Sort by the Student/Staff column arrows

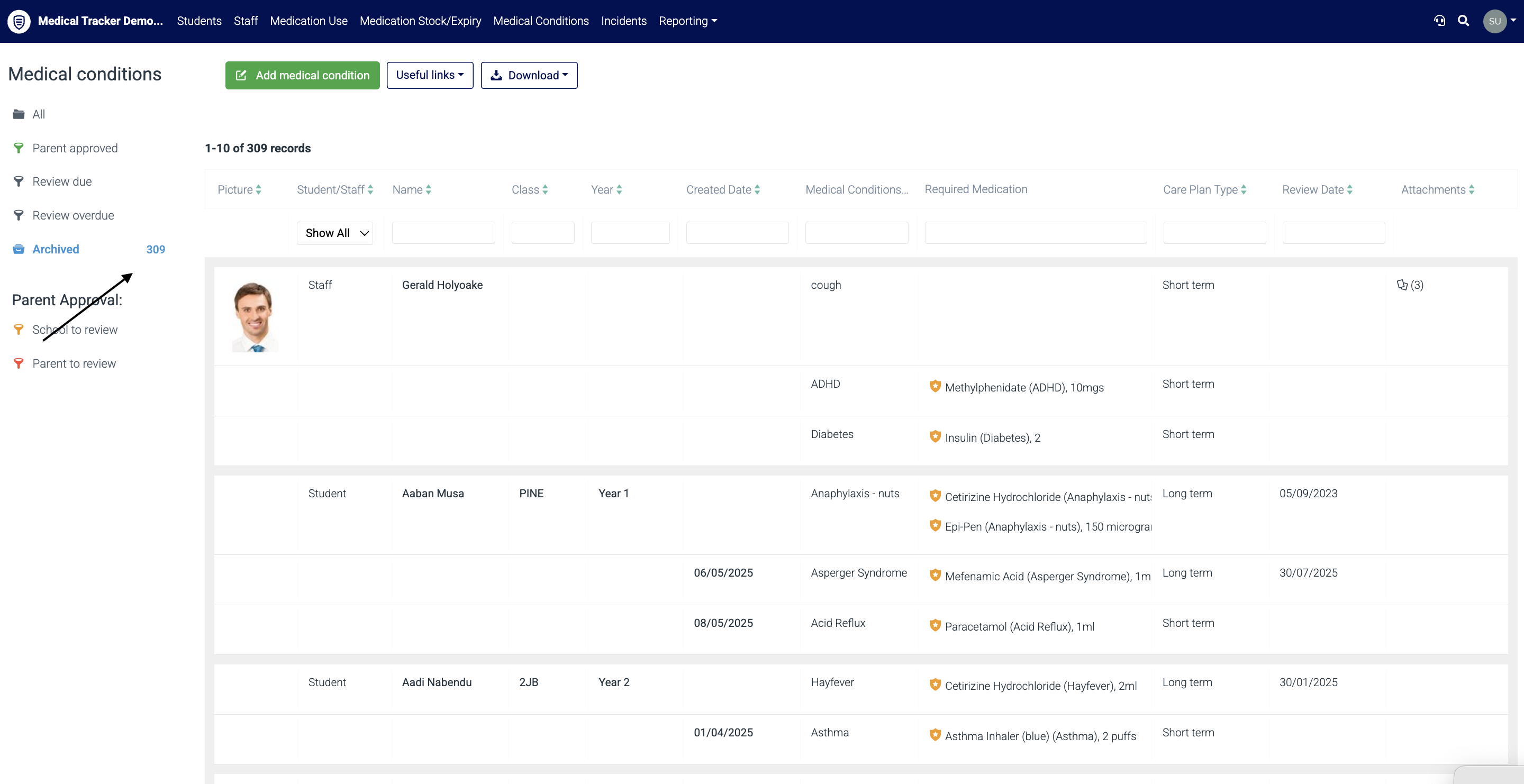(x=370, y=190)
